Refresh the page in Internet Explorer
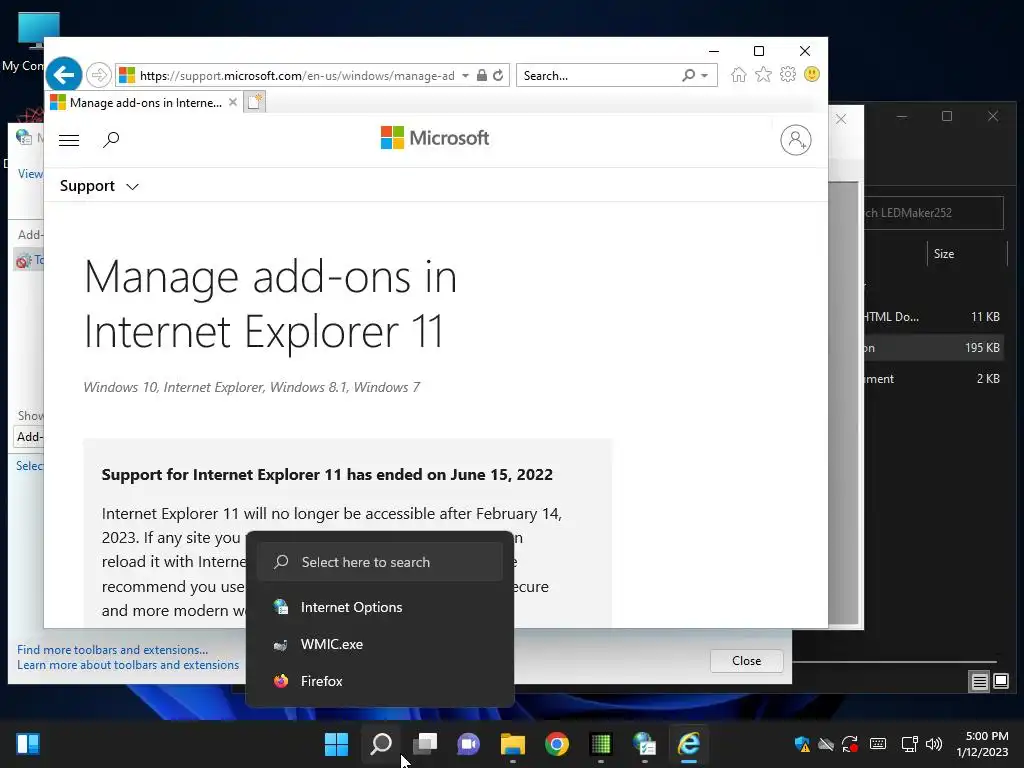Image resolution: width=1024 pixels, height=768 pixels. 498,75
